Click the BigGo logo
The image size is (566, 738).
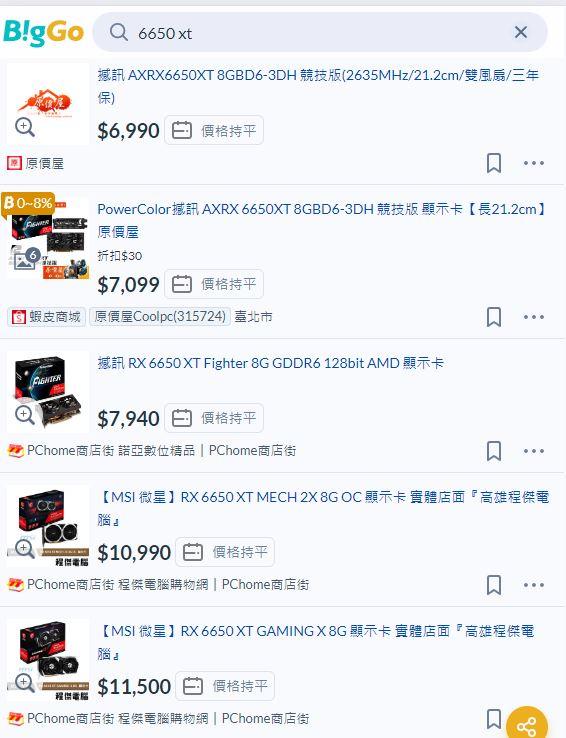[43, 32]
